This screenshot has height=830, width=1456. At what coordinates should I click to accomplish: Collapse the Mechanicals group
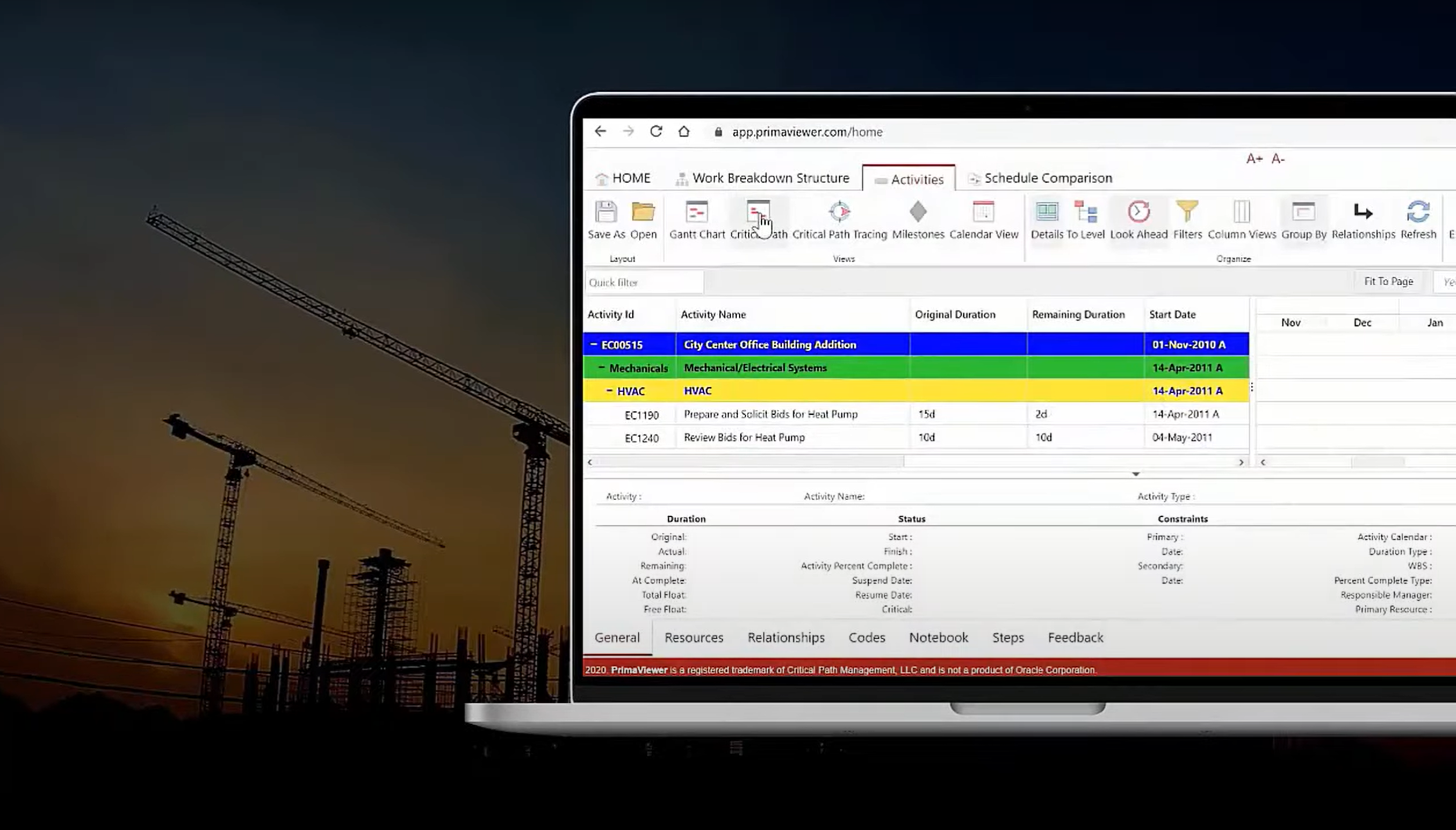(x=601, y=367)
